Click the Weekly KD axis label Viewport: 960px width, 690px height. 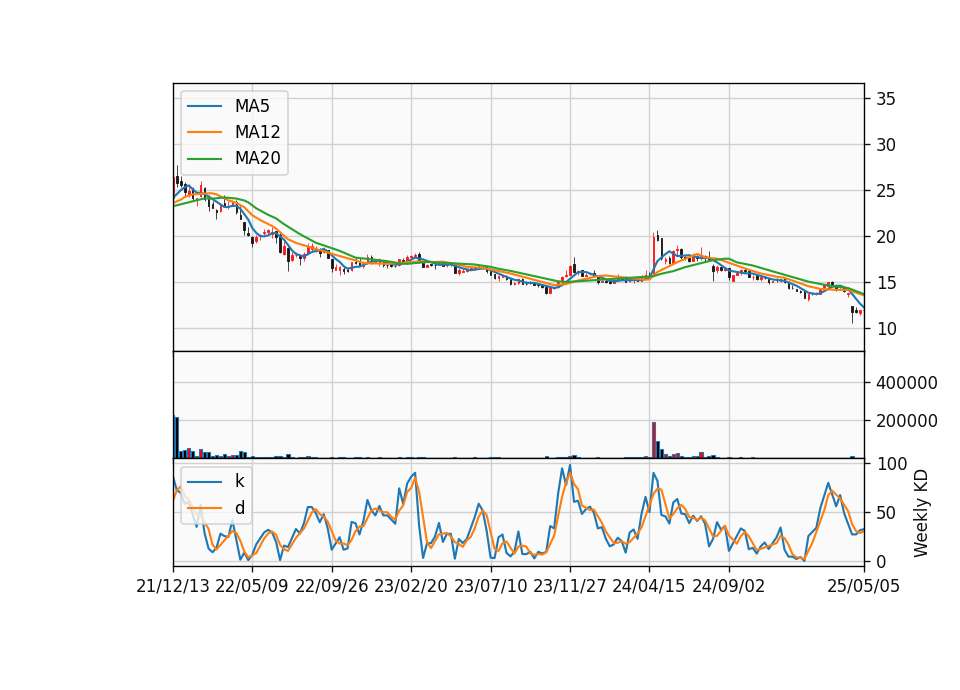click(x=920, y=513)
